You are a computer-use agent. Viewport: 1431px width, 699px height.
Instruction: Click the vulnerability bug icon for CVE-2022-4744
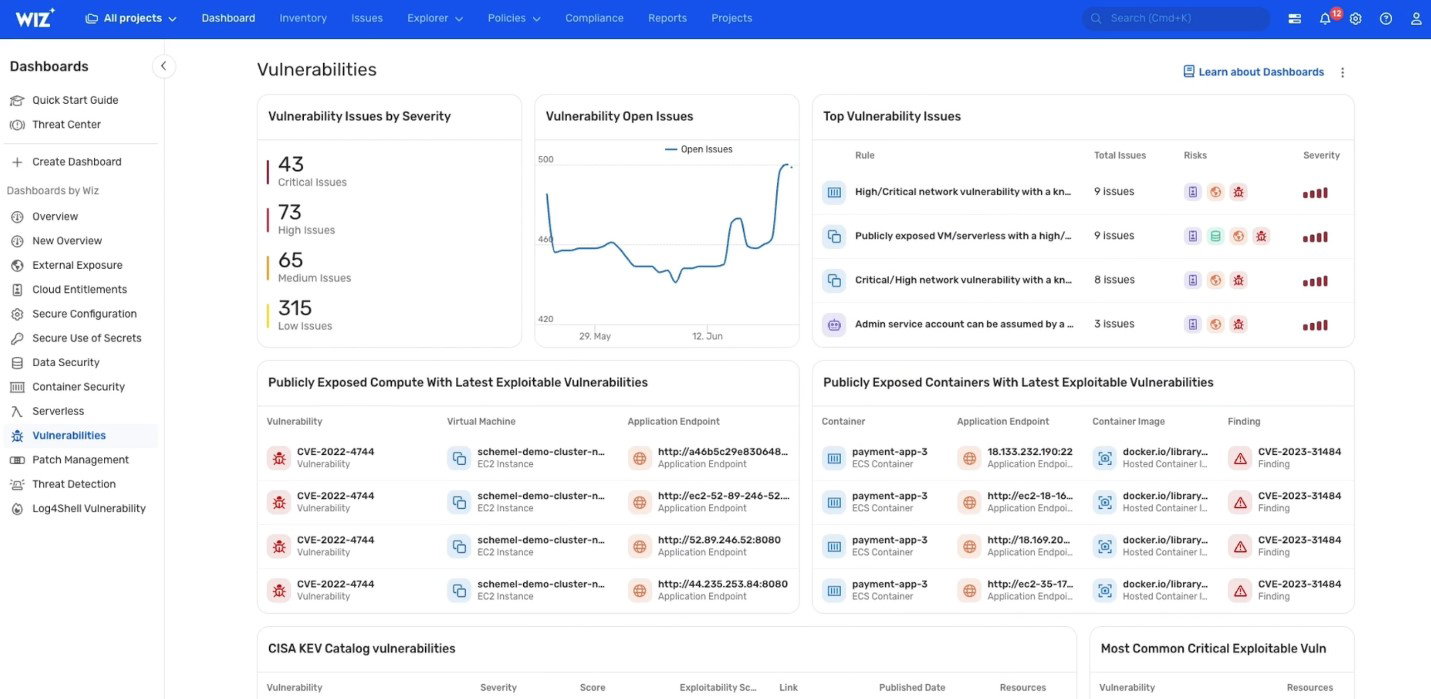click(x=278, y=457)
